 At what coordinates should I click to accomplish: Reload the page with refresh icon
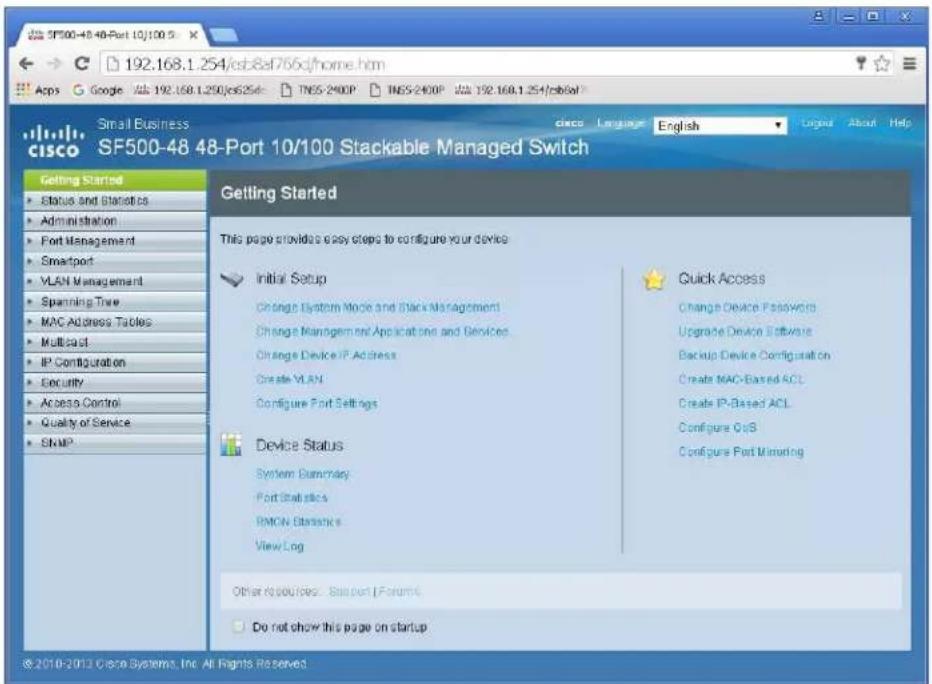point(82,64)
